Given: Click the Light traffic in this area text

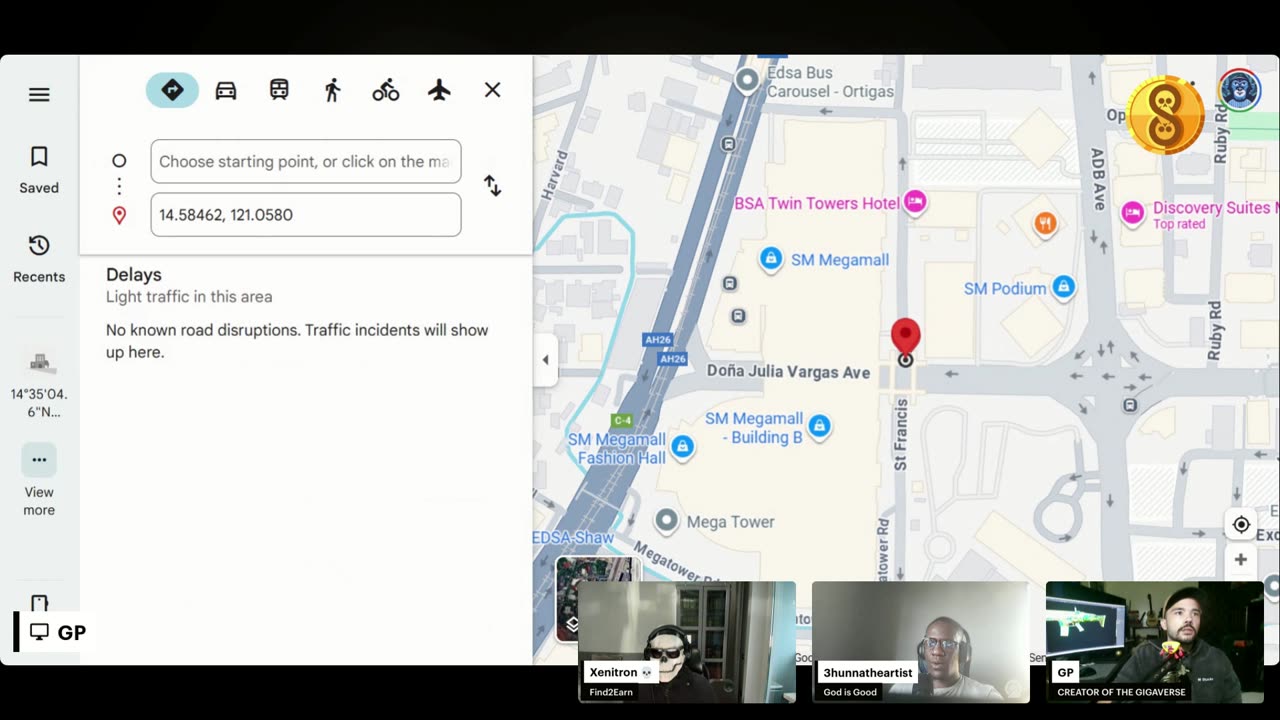Looking at the screenshot, I should coord(189,297).
